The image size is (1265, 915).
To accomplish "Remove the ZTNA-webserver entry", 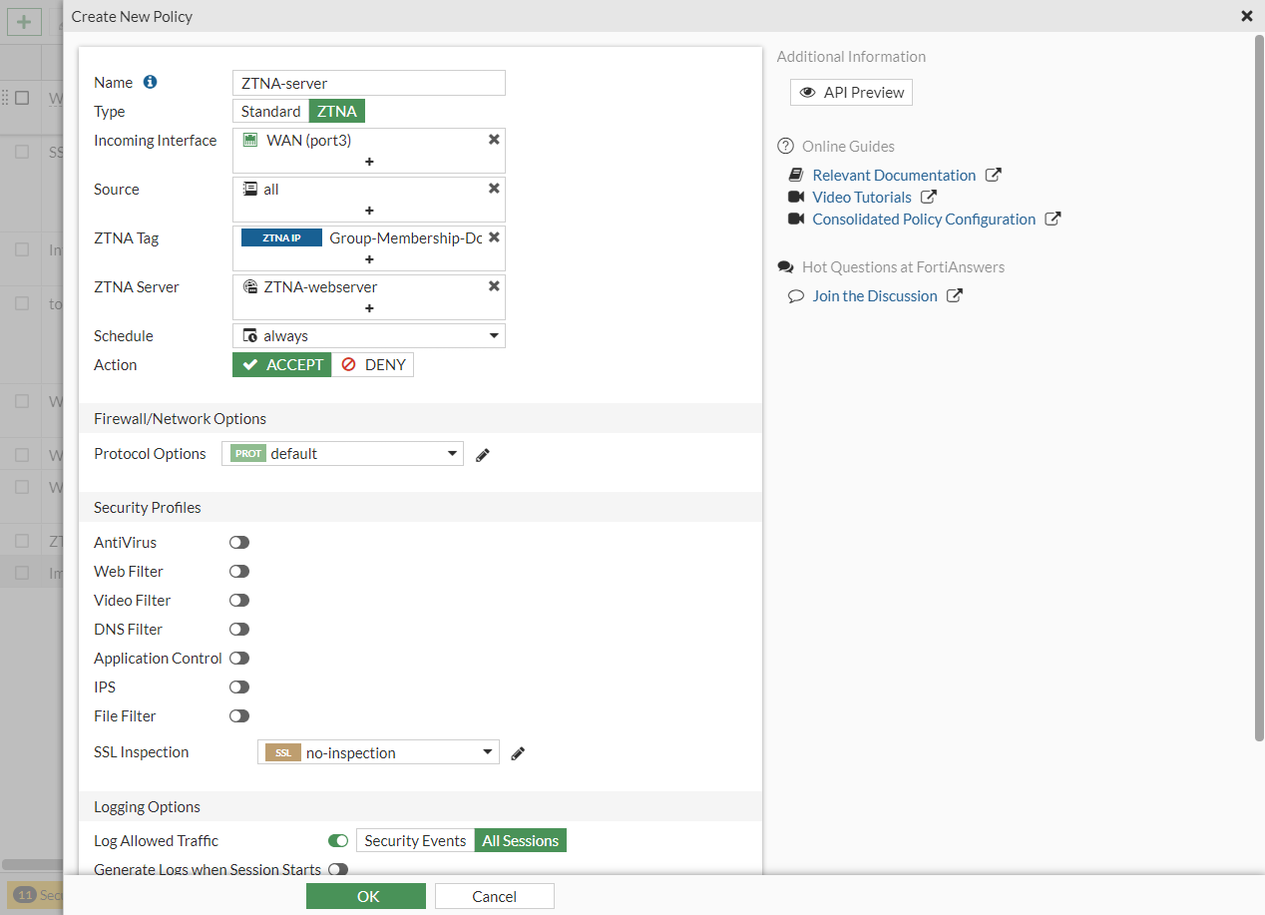I will coord(494,286).
